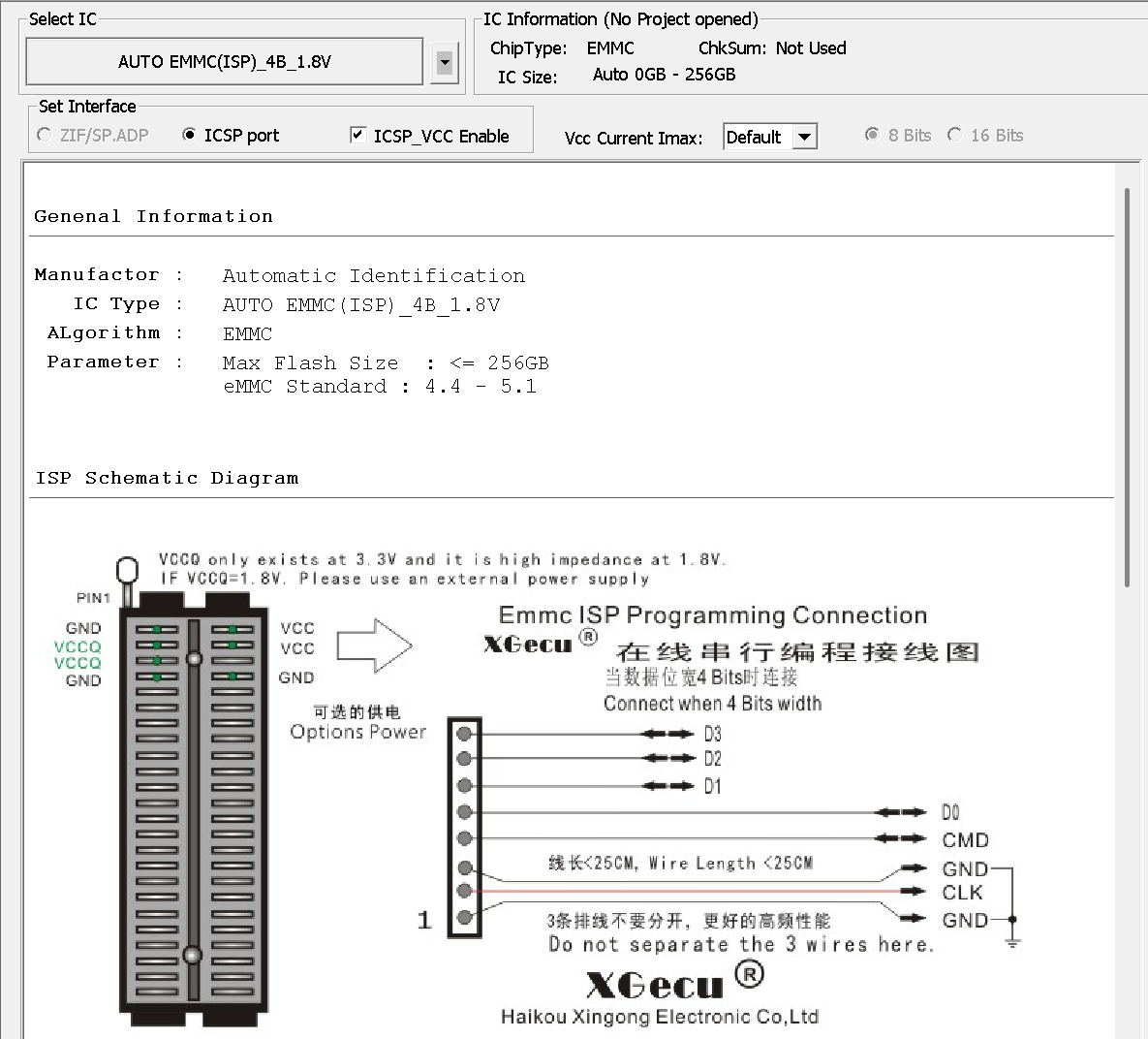Toggle the ICSP_VCC Enable checkbox
This screenshot has height=1039, width=1148.
tap(358, 136)
